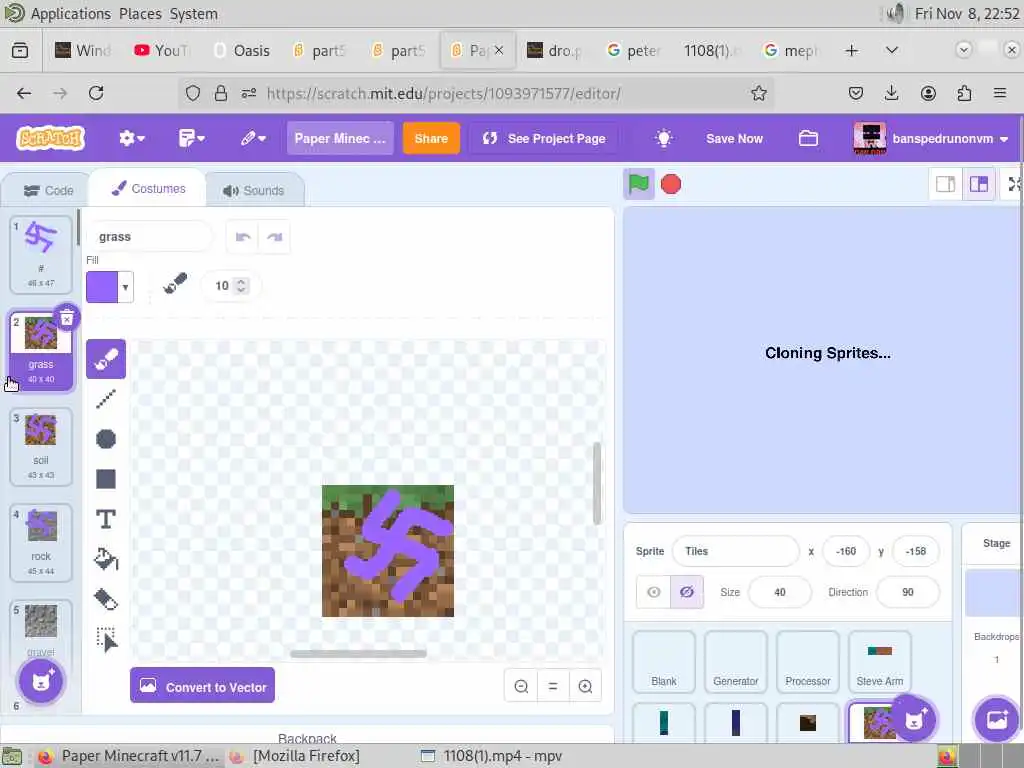Switch to the Oasis browser tab
Viewport: 1024px width, 768px height.
pyautogui.click(x=242, y=50)
